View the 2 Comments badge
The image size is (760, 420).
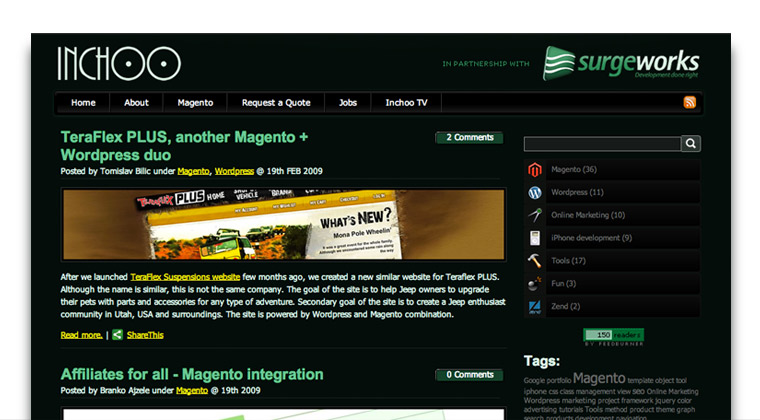point(469,138)
